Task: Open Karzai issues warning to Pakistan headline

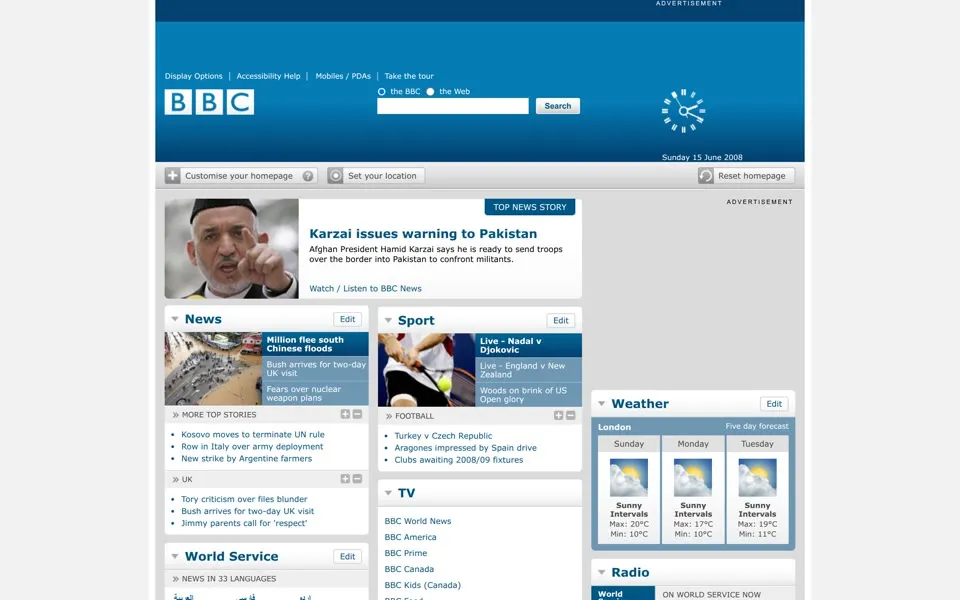Action: pos(423,233)
